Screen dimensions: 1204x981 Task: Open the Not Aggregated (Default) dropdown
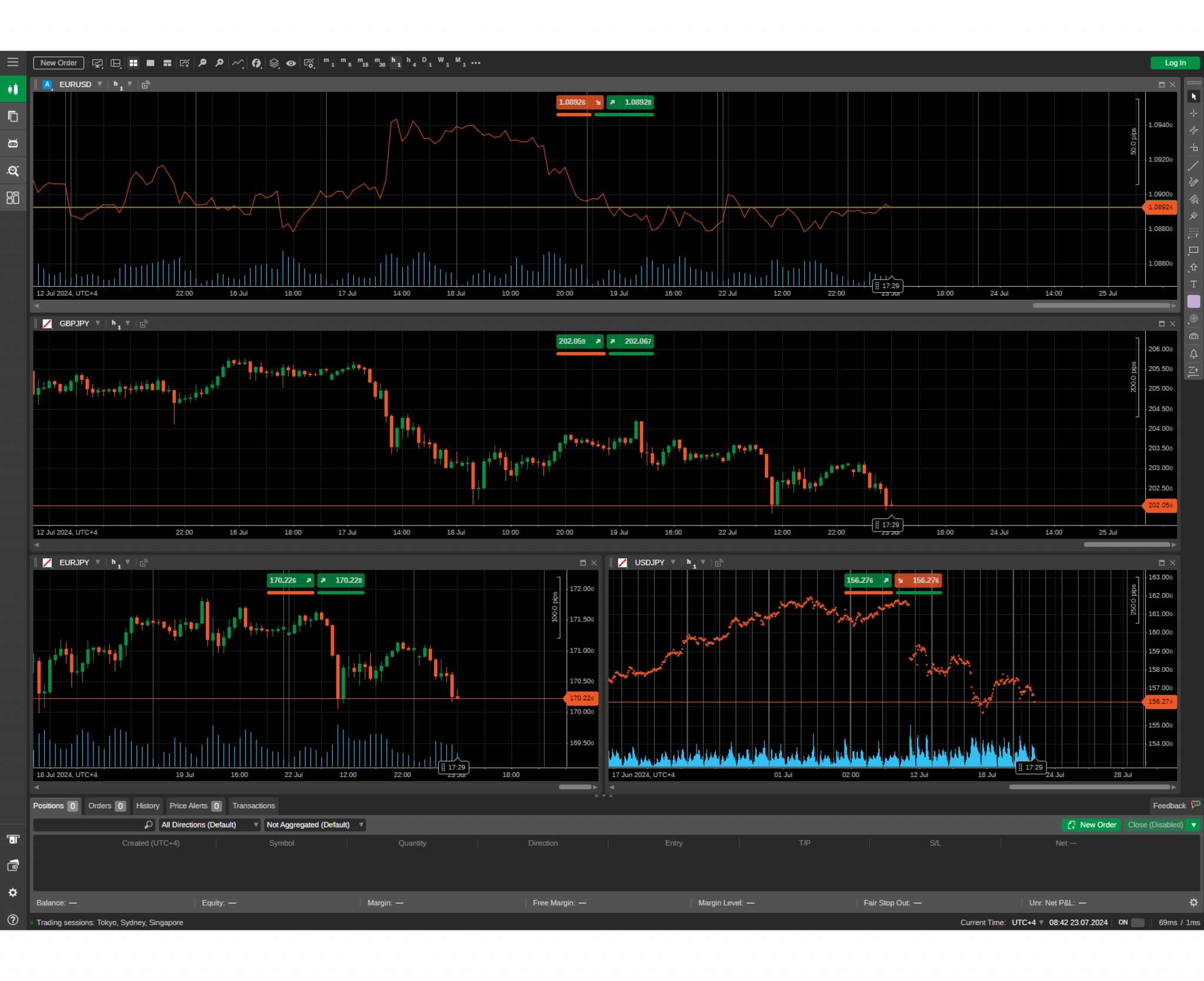315,825
